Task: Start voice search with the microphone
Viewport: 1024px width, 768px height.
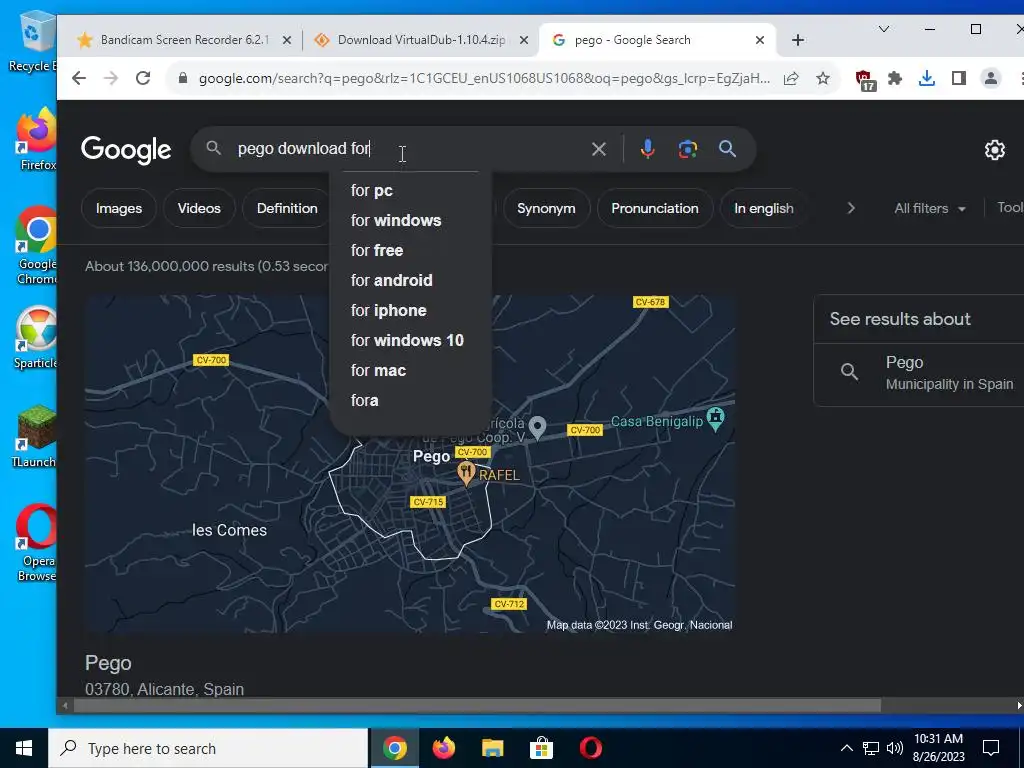Action: [647, 149]
